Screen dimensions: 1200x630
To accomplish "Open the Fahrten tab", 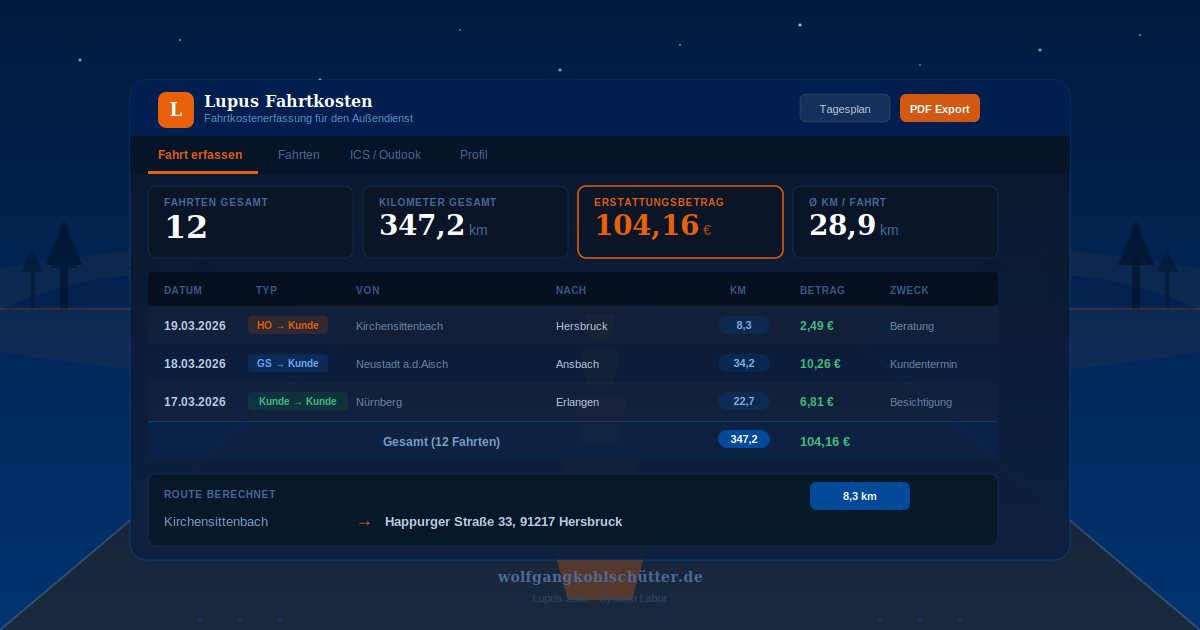I will pos(298,155).
